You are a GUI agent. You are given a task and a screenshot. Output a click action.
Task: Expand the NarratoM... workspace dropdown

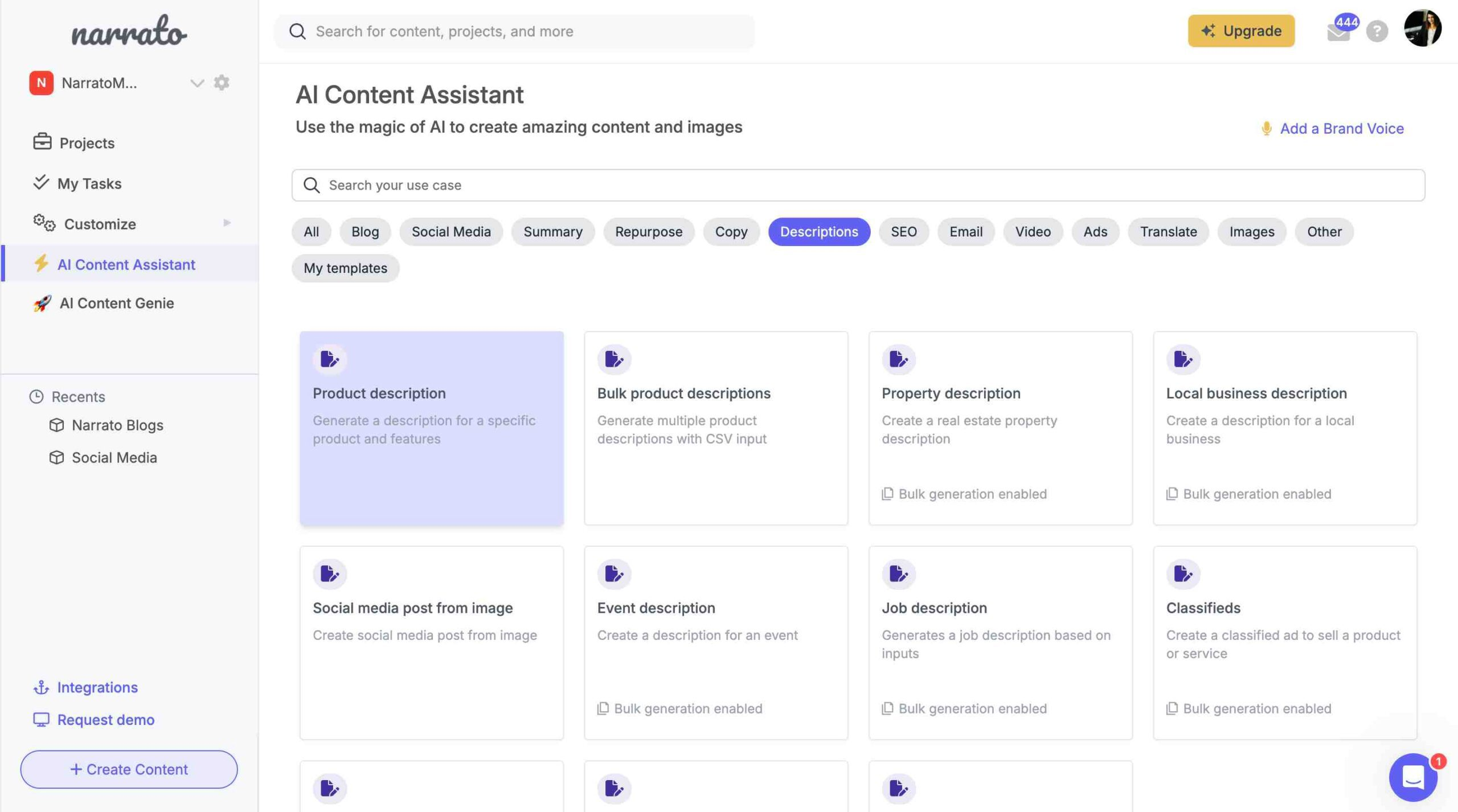tap(196, 82)
